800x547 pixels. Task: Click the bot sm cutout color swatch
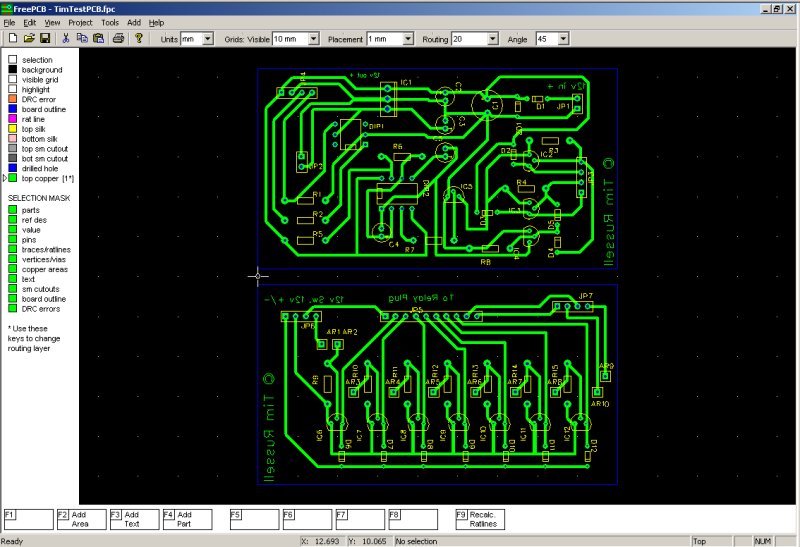coord(13,158)
